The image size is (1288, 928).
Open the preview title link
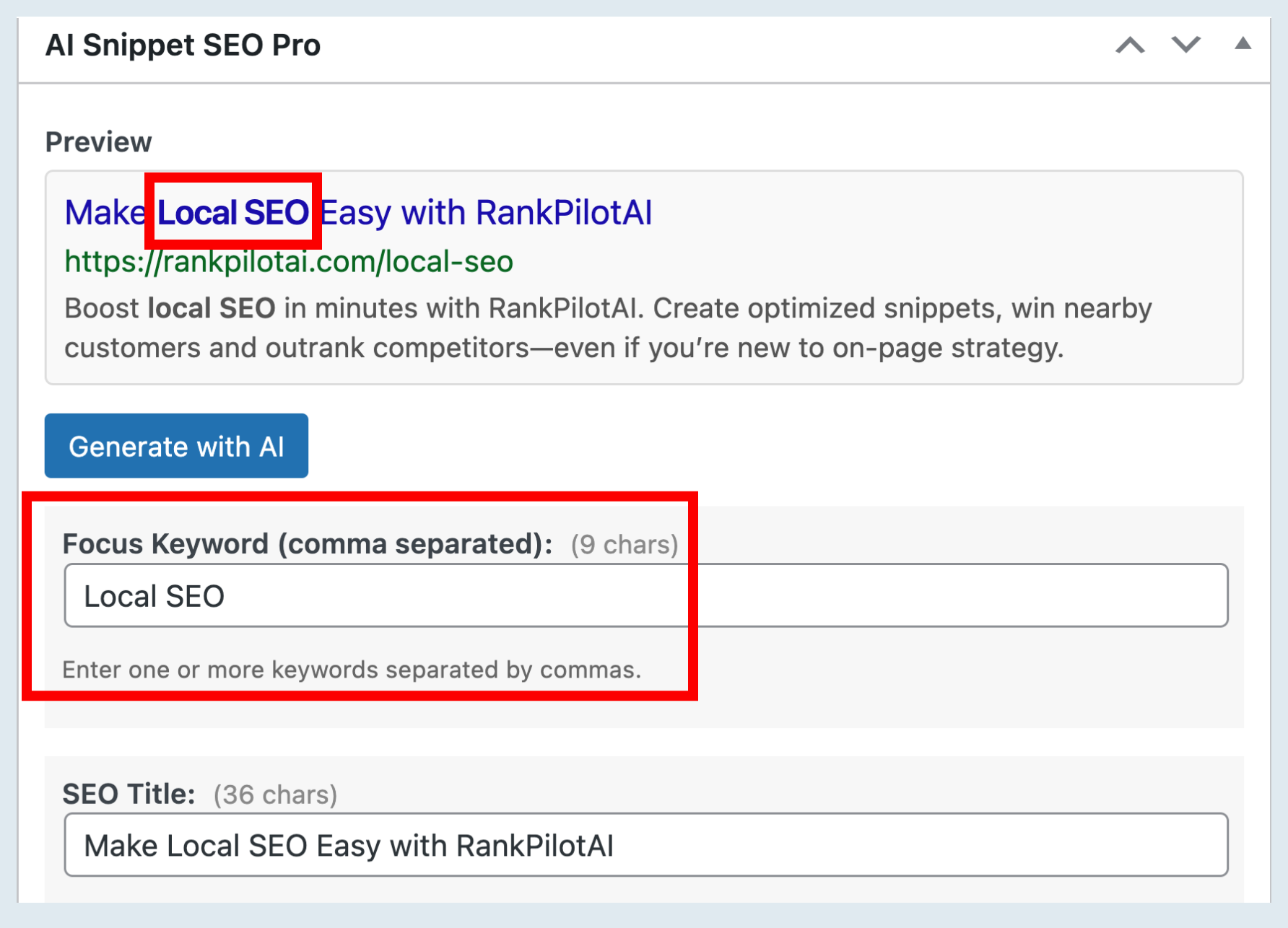click(x=358, y=212)
